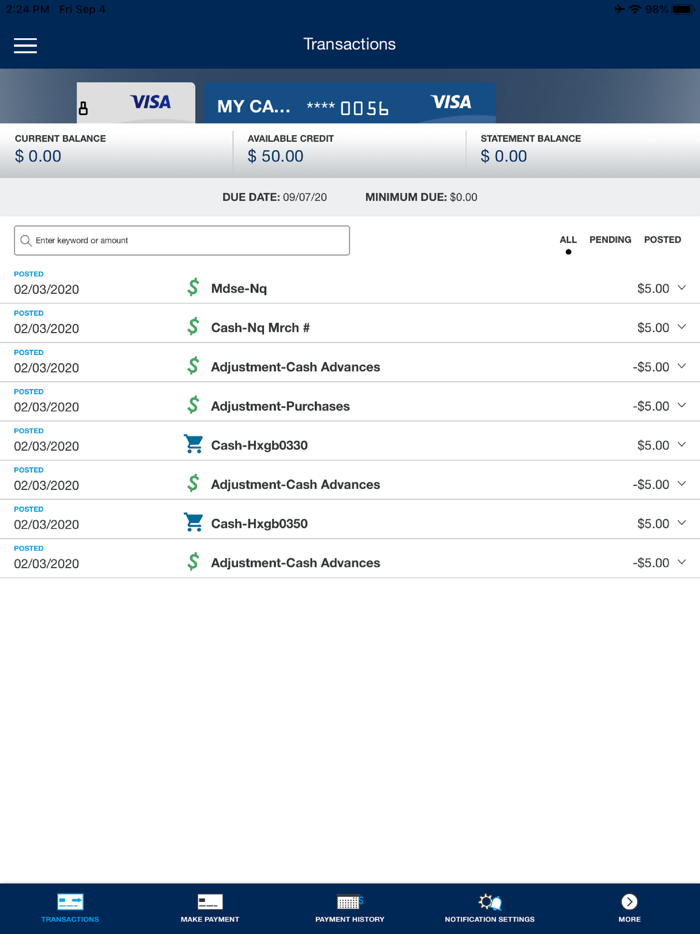Open the Transactions tab icon
Screen dimensions: 700x934
click(x=70, y=902)
